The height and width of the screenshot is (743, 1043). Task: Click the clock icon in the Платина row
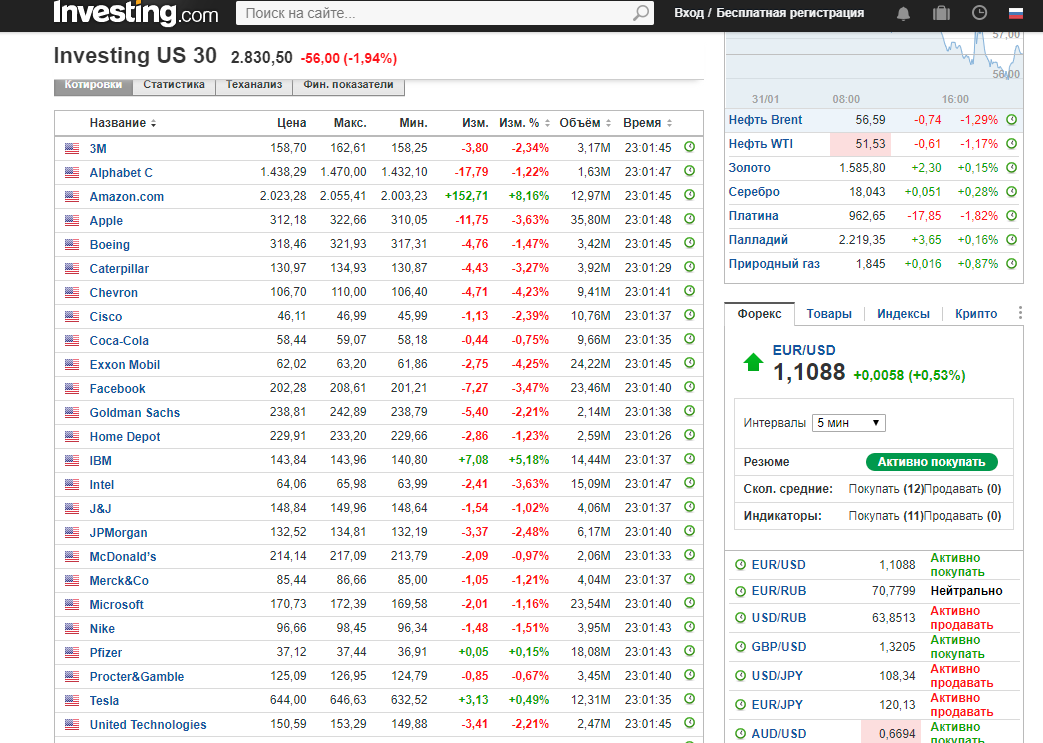coord(1012,216)
